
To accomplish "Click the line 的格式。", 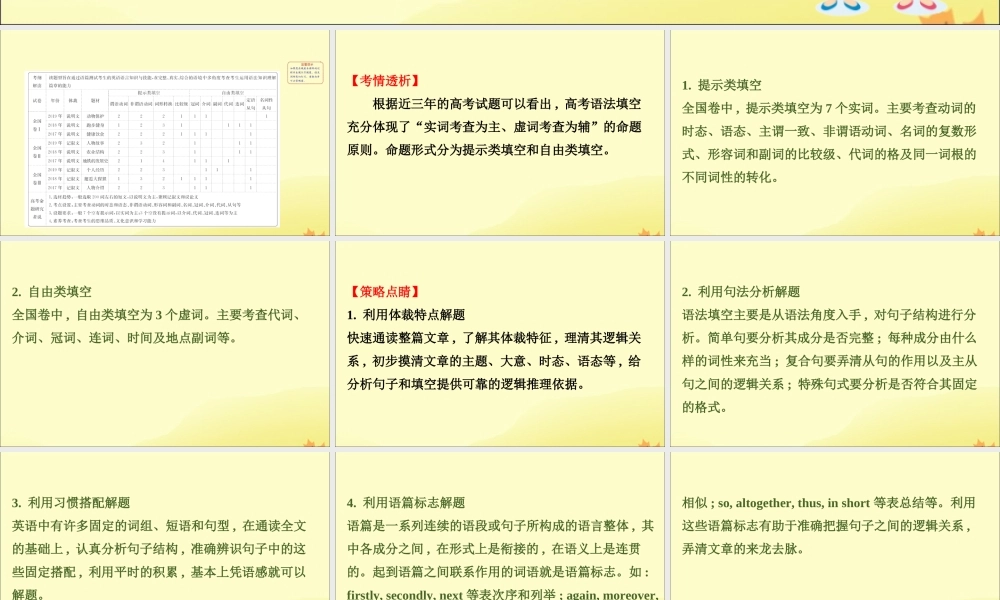I will point(705,407).
